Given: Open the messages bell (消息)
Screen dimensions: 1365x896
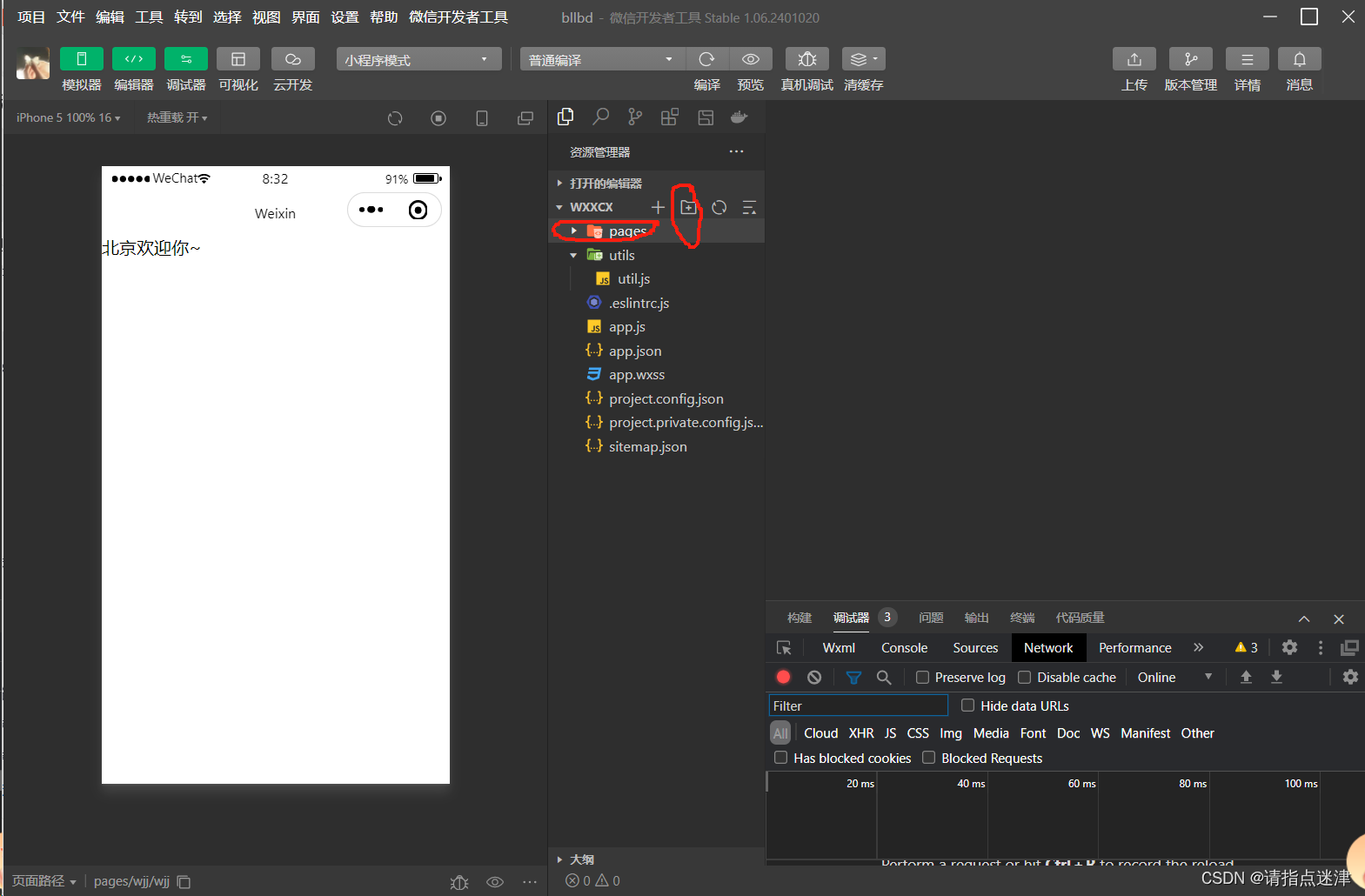Looking at the screenshot, I should 1300,59.
